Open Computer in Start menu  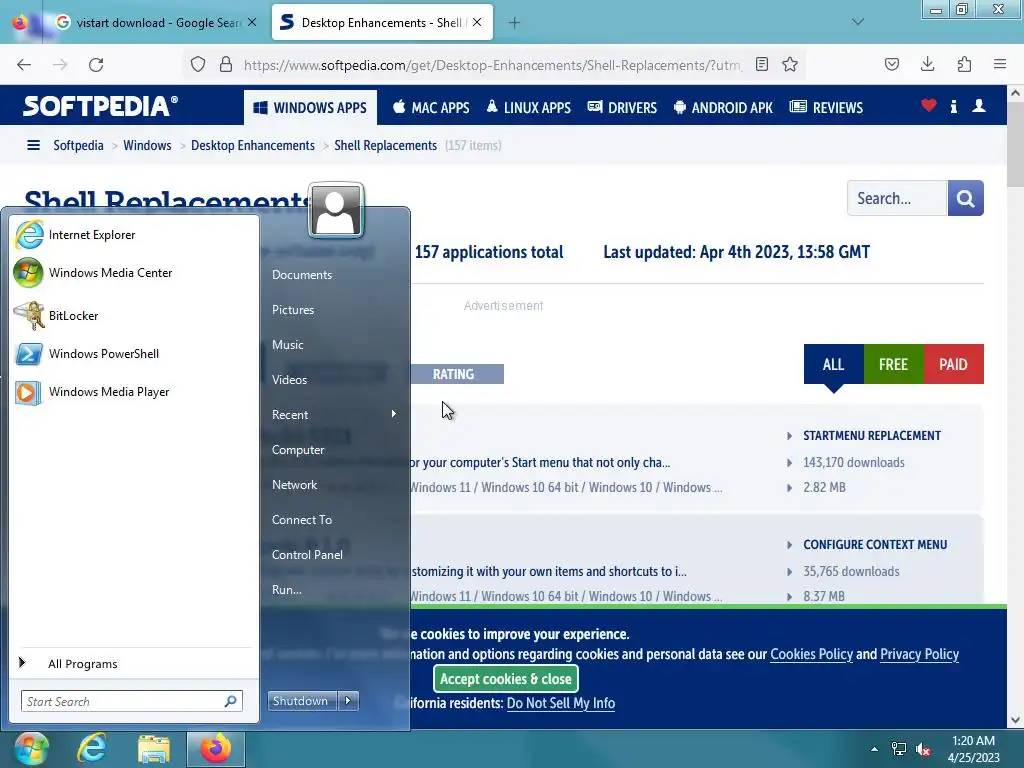298,450
